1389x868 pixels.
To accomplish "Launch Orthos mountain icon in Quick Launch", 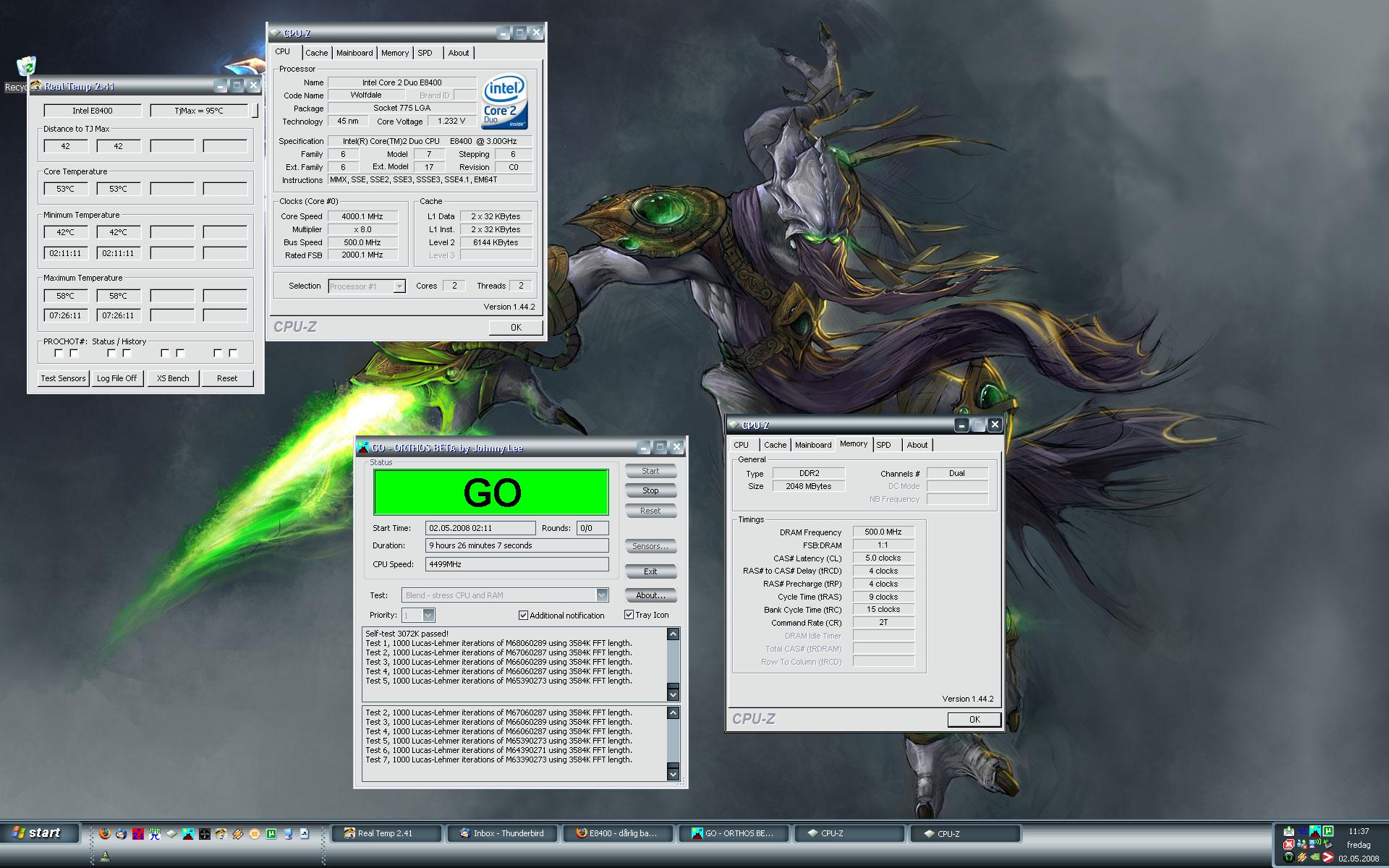I will point(188,833).
